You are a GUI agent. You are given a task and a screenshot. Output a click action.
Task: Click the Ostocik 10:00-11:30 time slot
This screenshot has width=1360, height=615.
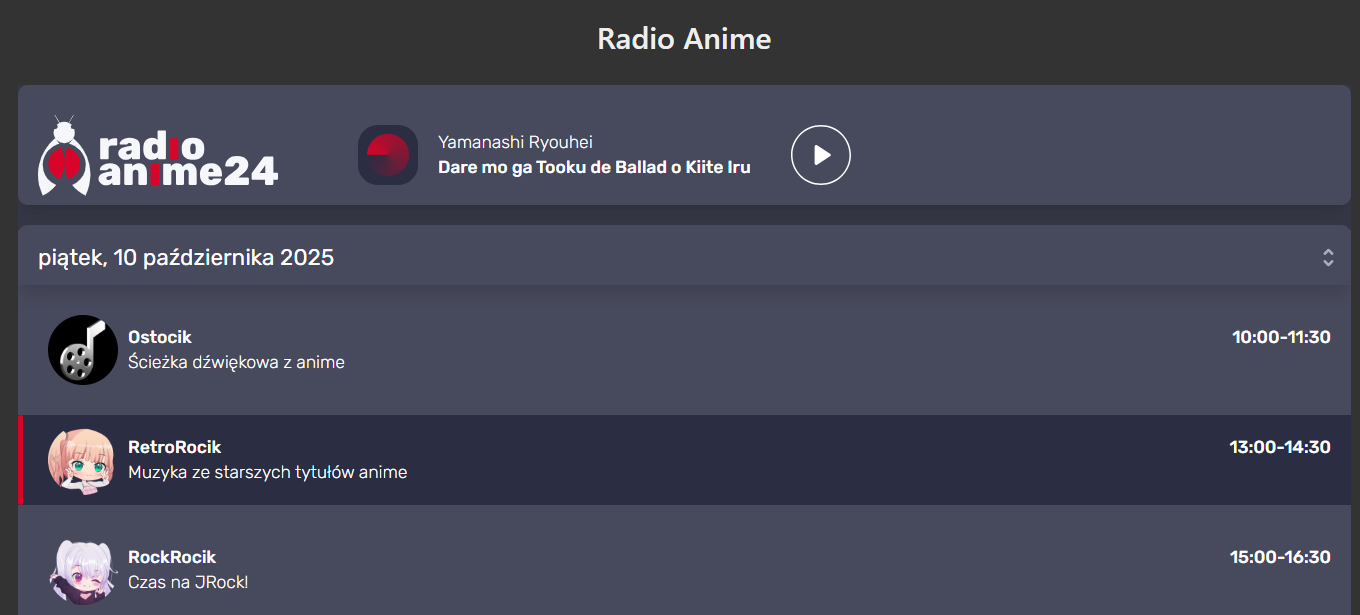(x=1281, y=337)
